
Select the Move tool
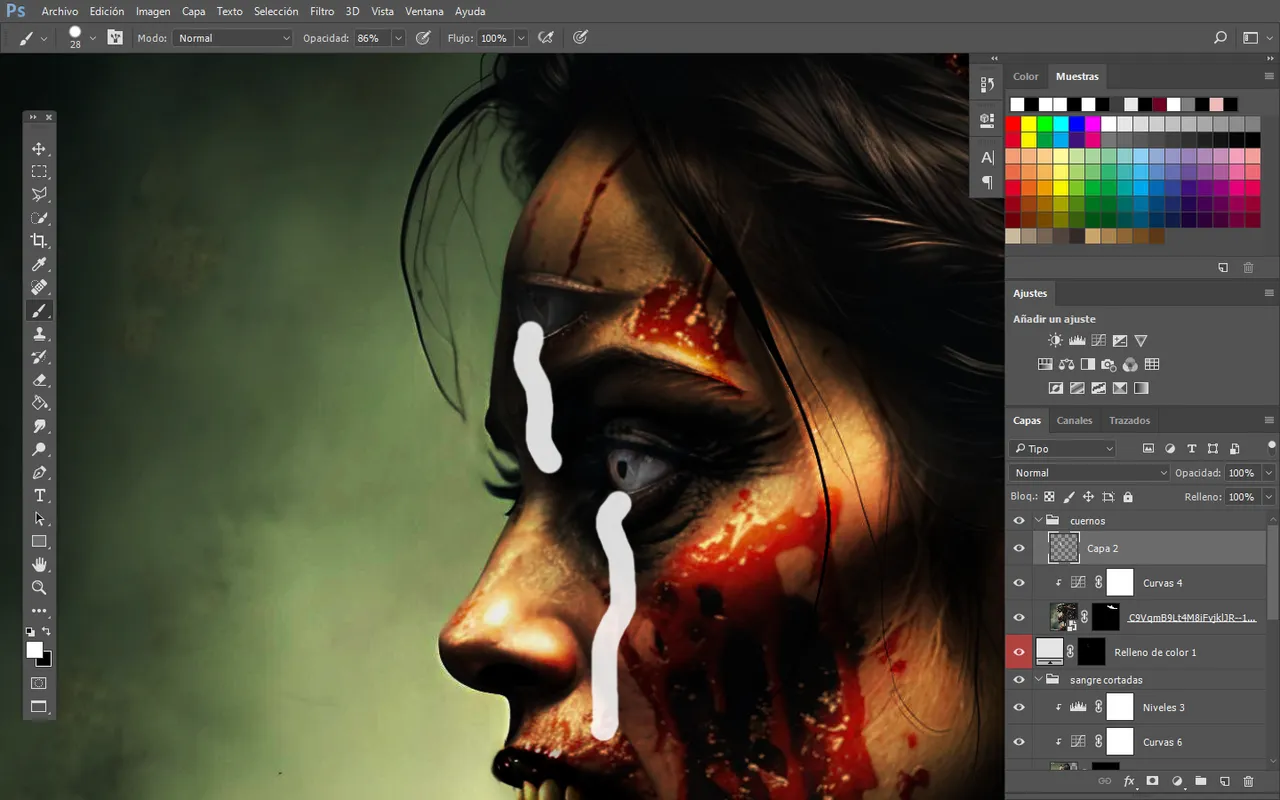39,149
